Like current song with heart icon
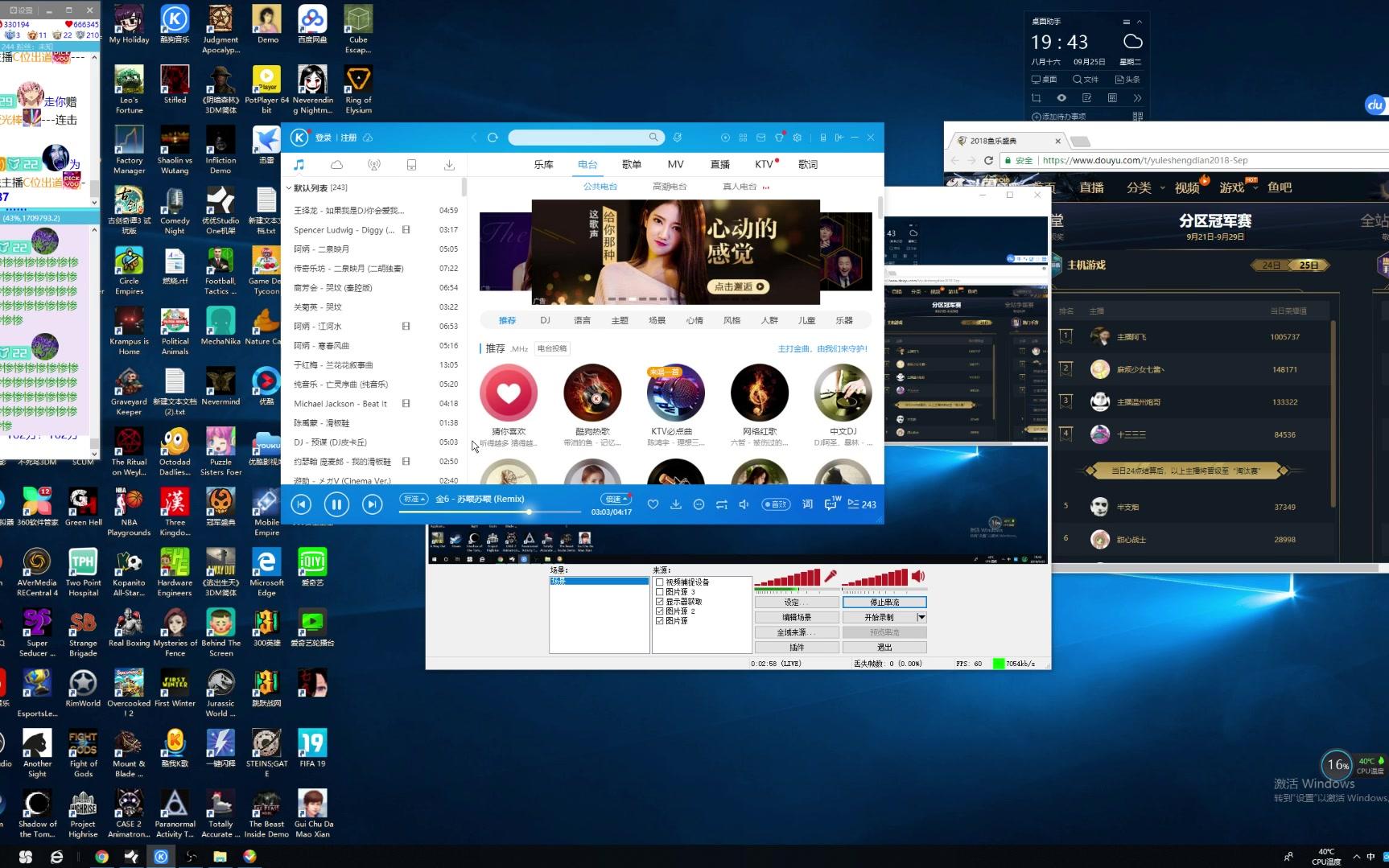Screen dimensions: 1389x868 tap(653, 504)
